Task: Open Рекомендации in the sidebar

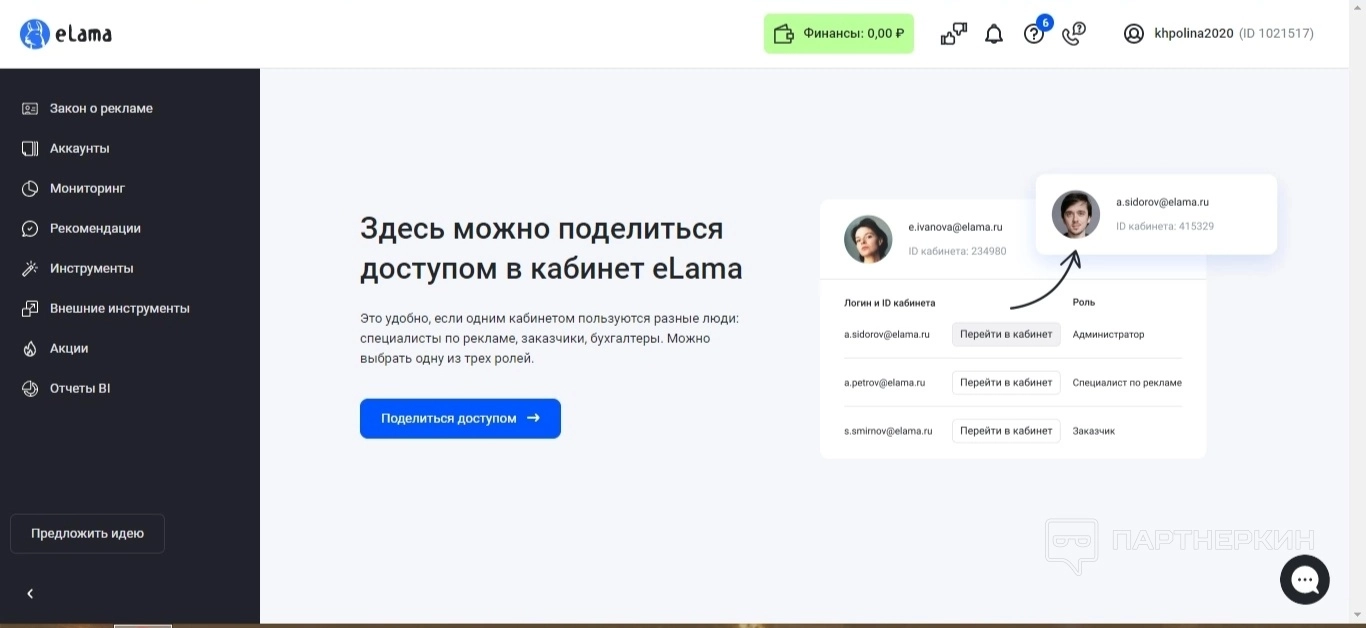Action: tap(95, 228)
